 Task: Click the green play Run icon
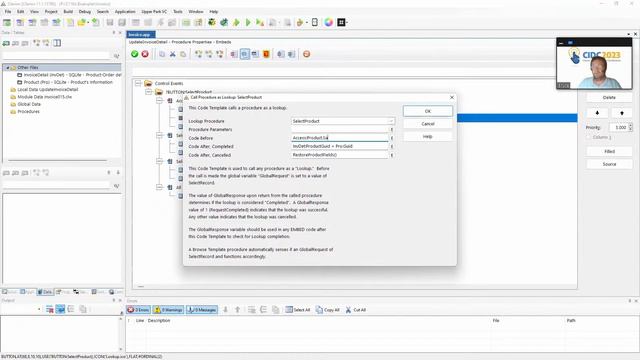pyautogui.click(x=248, y=22)
